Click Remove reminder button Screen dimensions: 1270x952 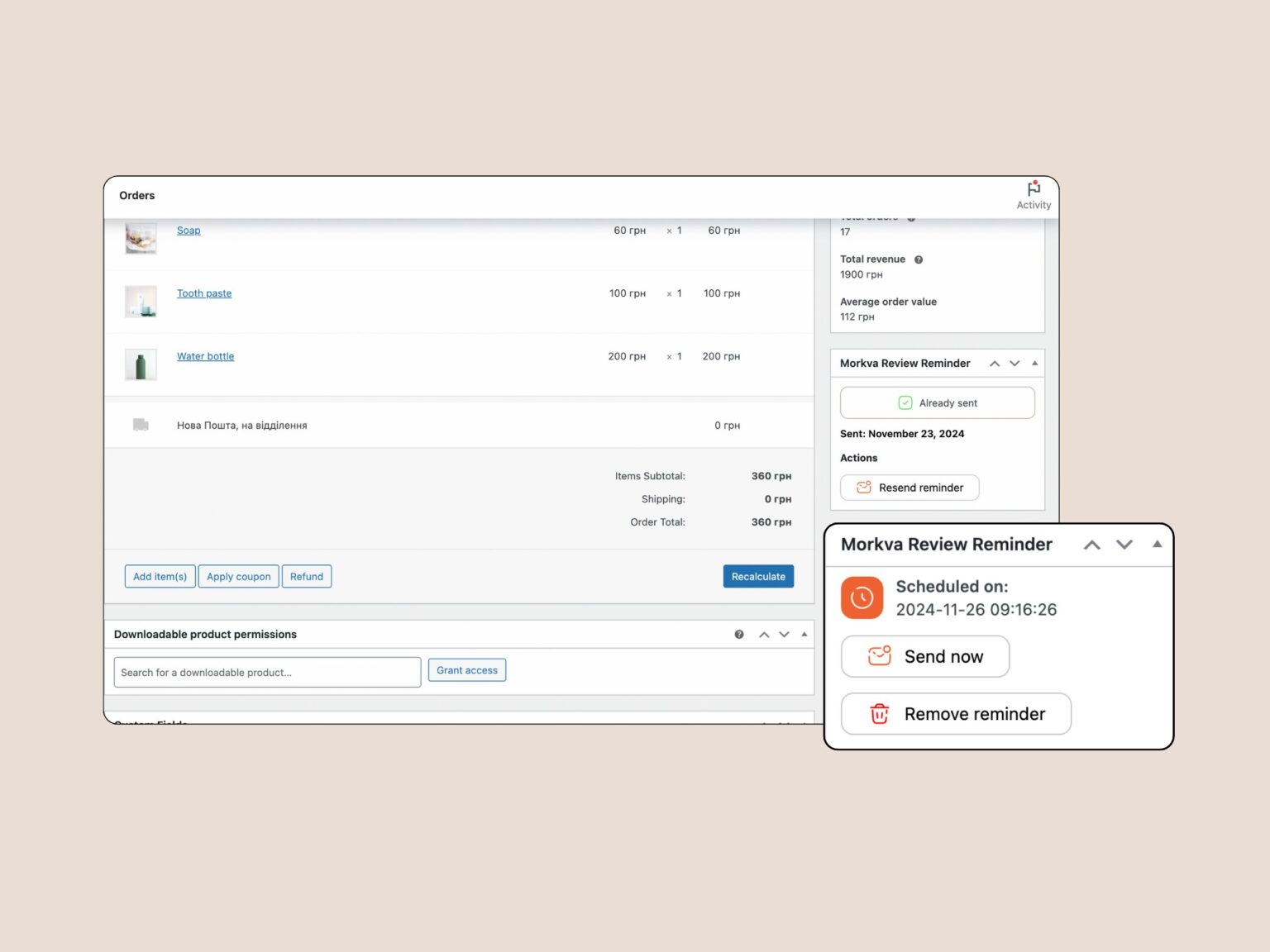click(956, 714)
